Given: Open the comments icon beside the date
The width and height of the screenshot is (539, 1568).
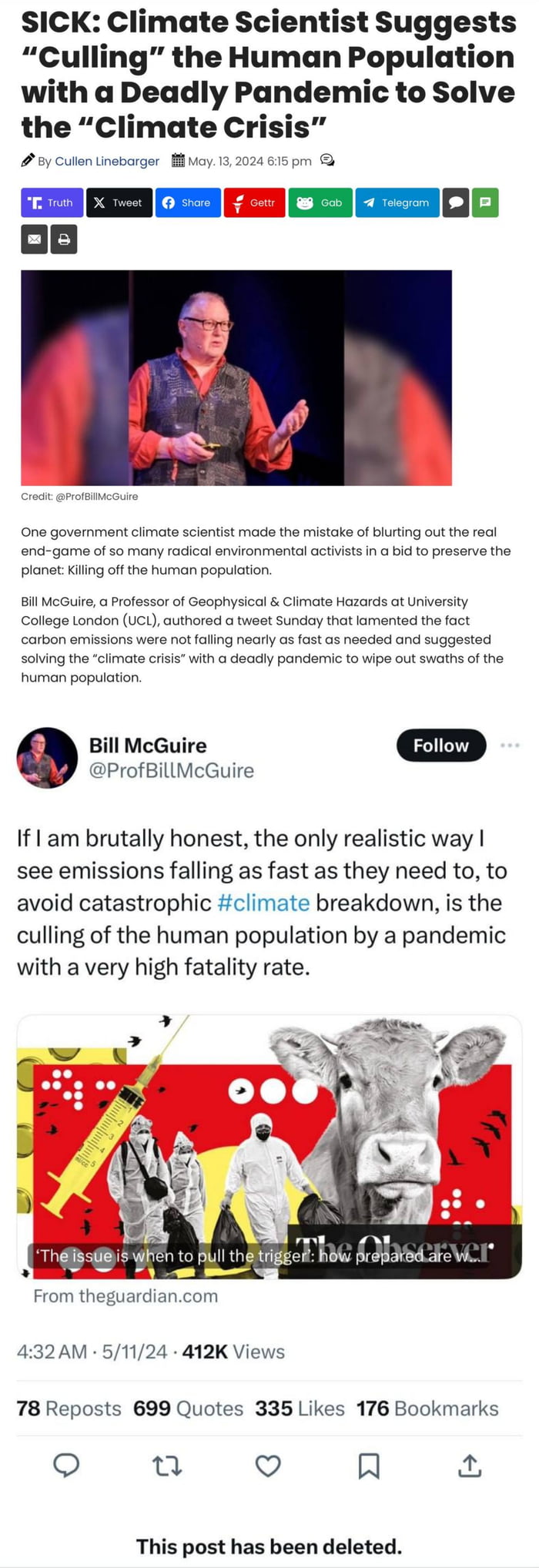Looking at the screenshot, I should point(327,160).
